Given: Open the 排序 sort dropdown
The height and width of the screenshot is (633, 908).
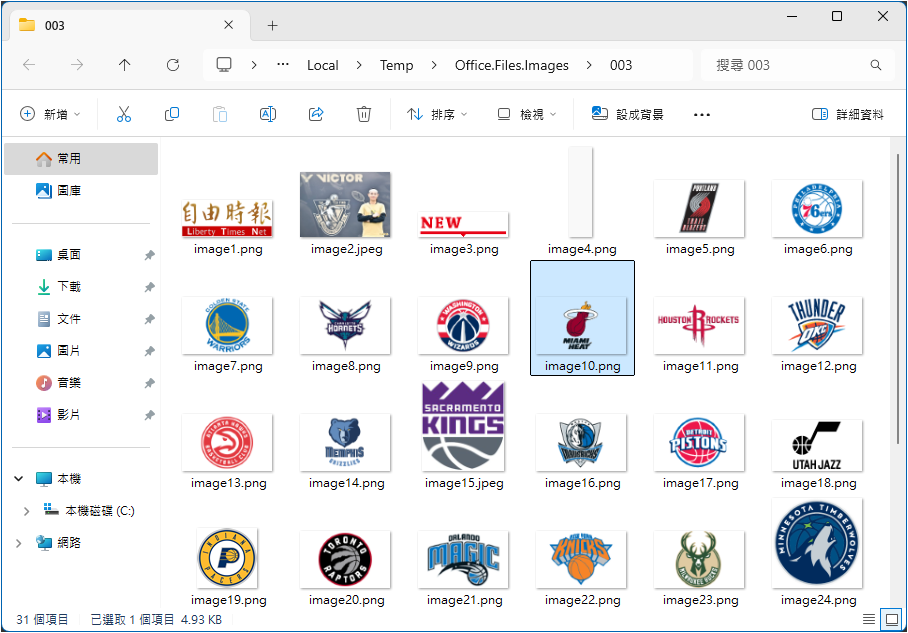Looking at the screenshot, I should [x=437, y=114].
